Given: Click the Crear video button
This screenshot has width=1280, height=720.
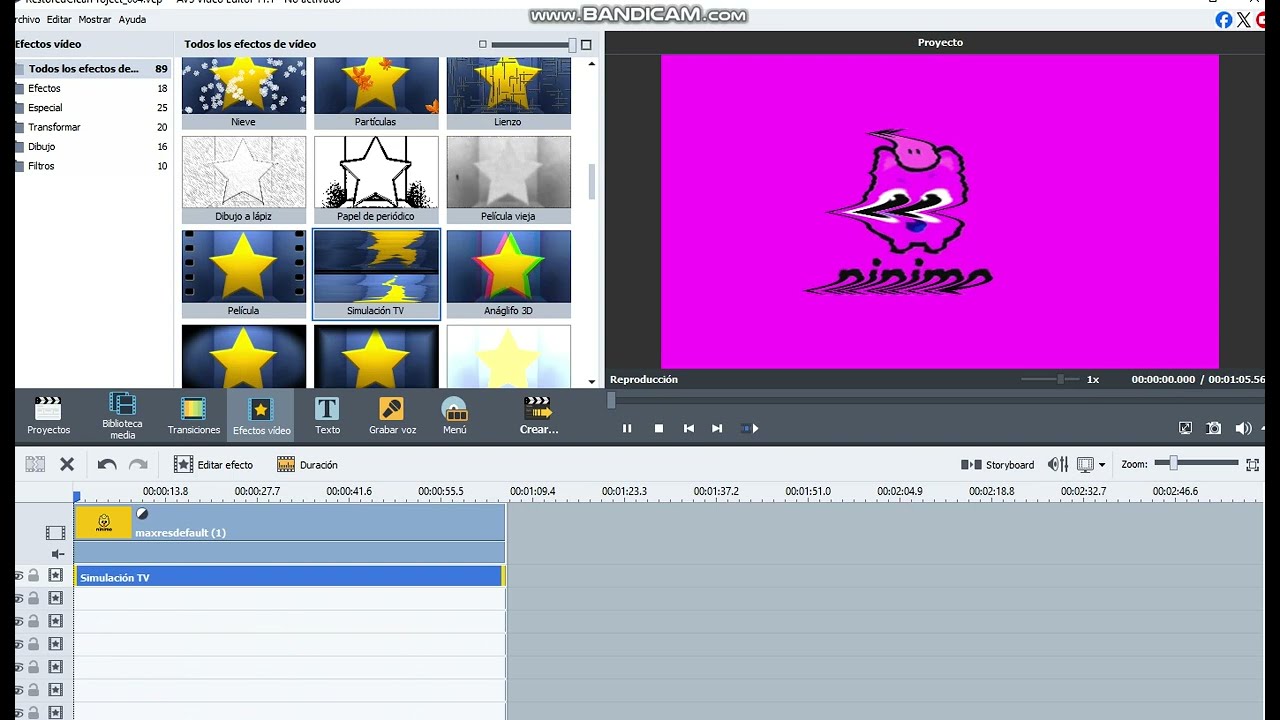Looking at the screenshot, I should pos(538,415).
